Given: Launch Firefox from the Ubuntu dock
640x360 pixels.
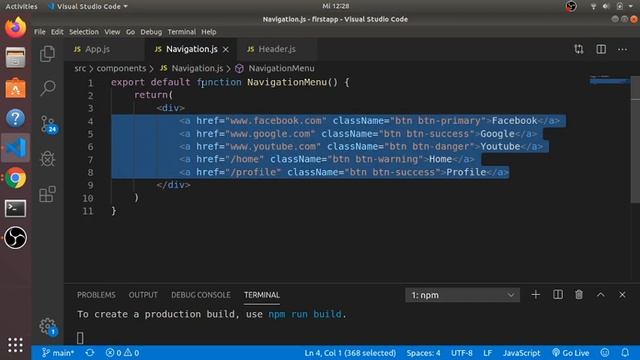Looking at the screenshot, I should click(x=16, y=28).
